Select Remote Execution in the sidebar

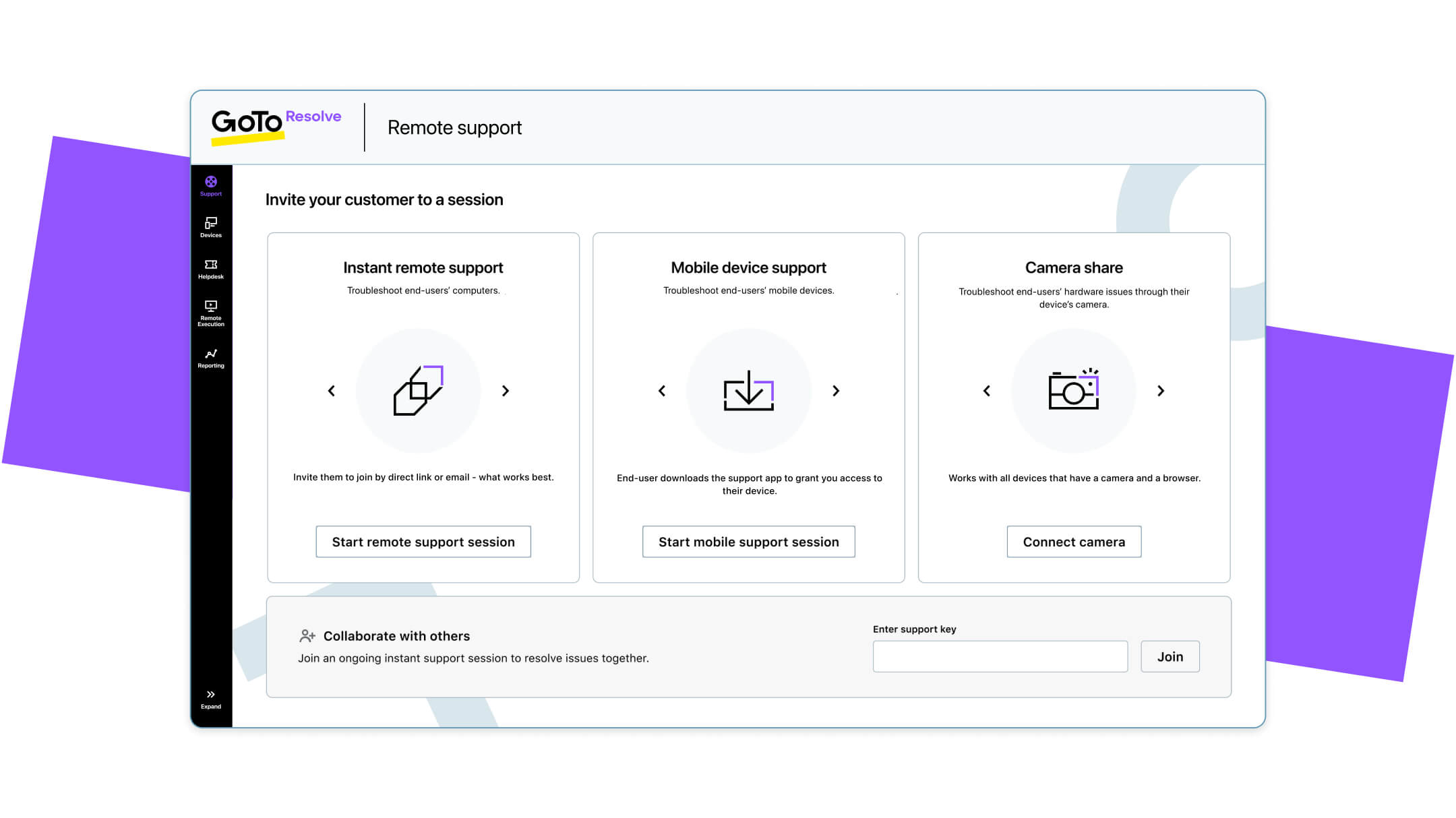coord(211,309)
